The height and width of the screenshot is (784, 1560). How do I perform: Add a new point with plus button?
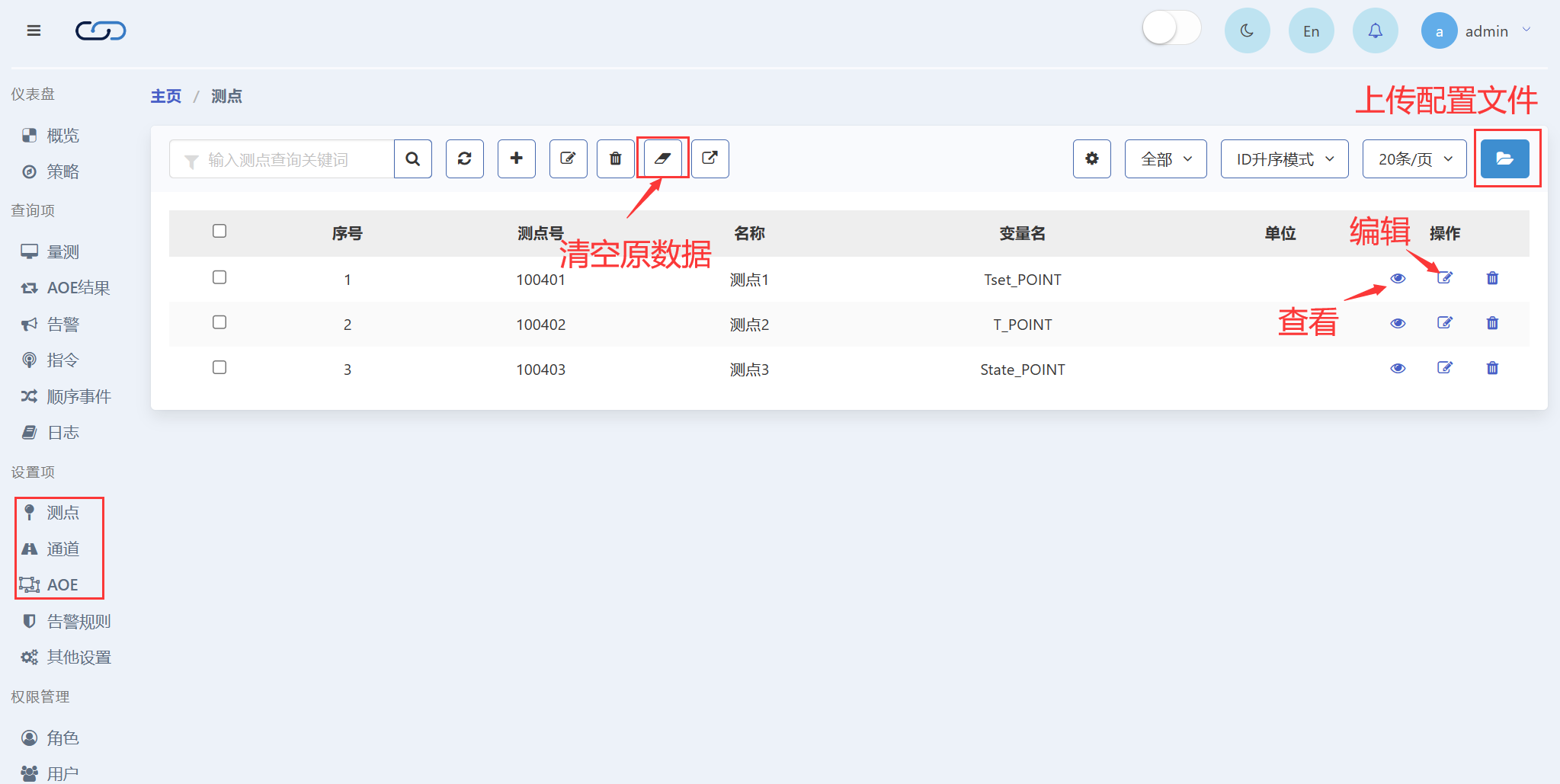[517, 158]
